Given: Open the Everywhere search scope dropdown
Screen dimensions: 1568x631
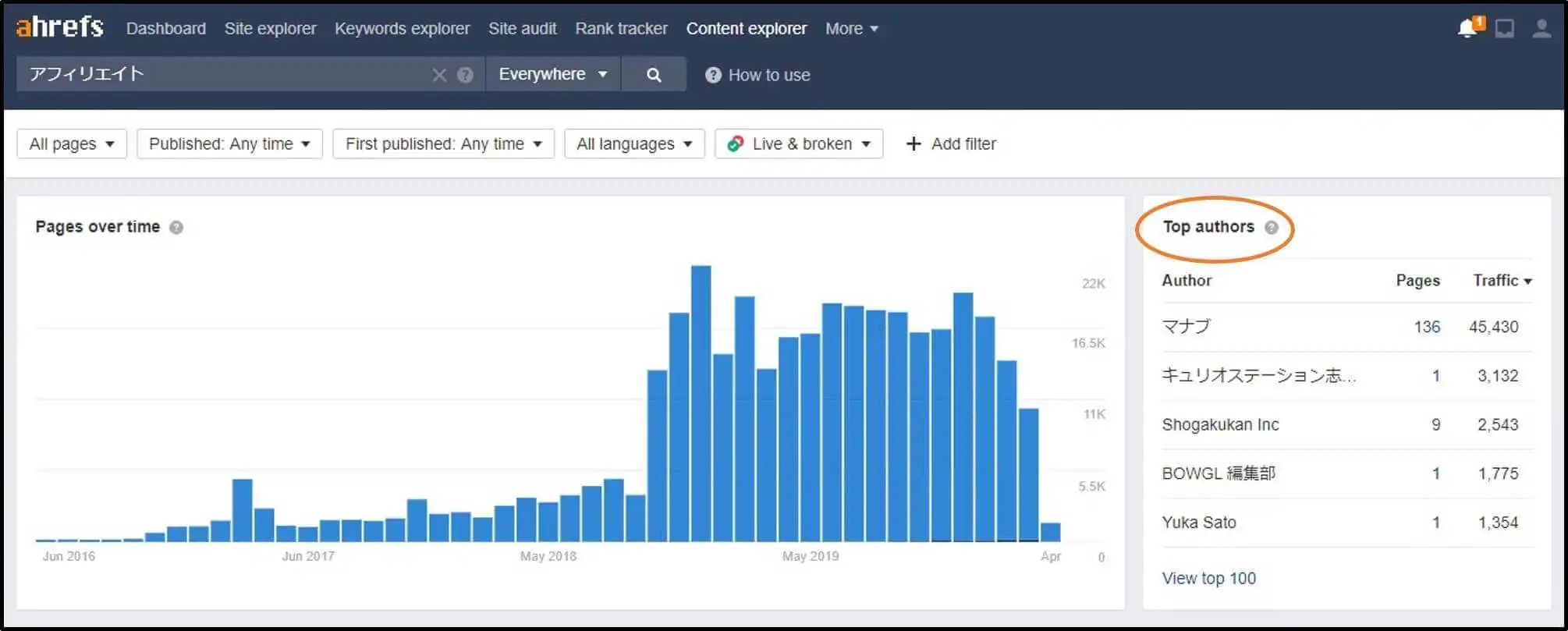Looking at the screenshot, I should click(x=552, y=74).
